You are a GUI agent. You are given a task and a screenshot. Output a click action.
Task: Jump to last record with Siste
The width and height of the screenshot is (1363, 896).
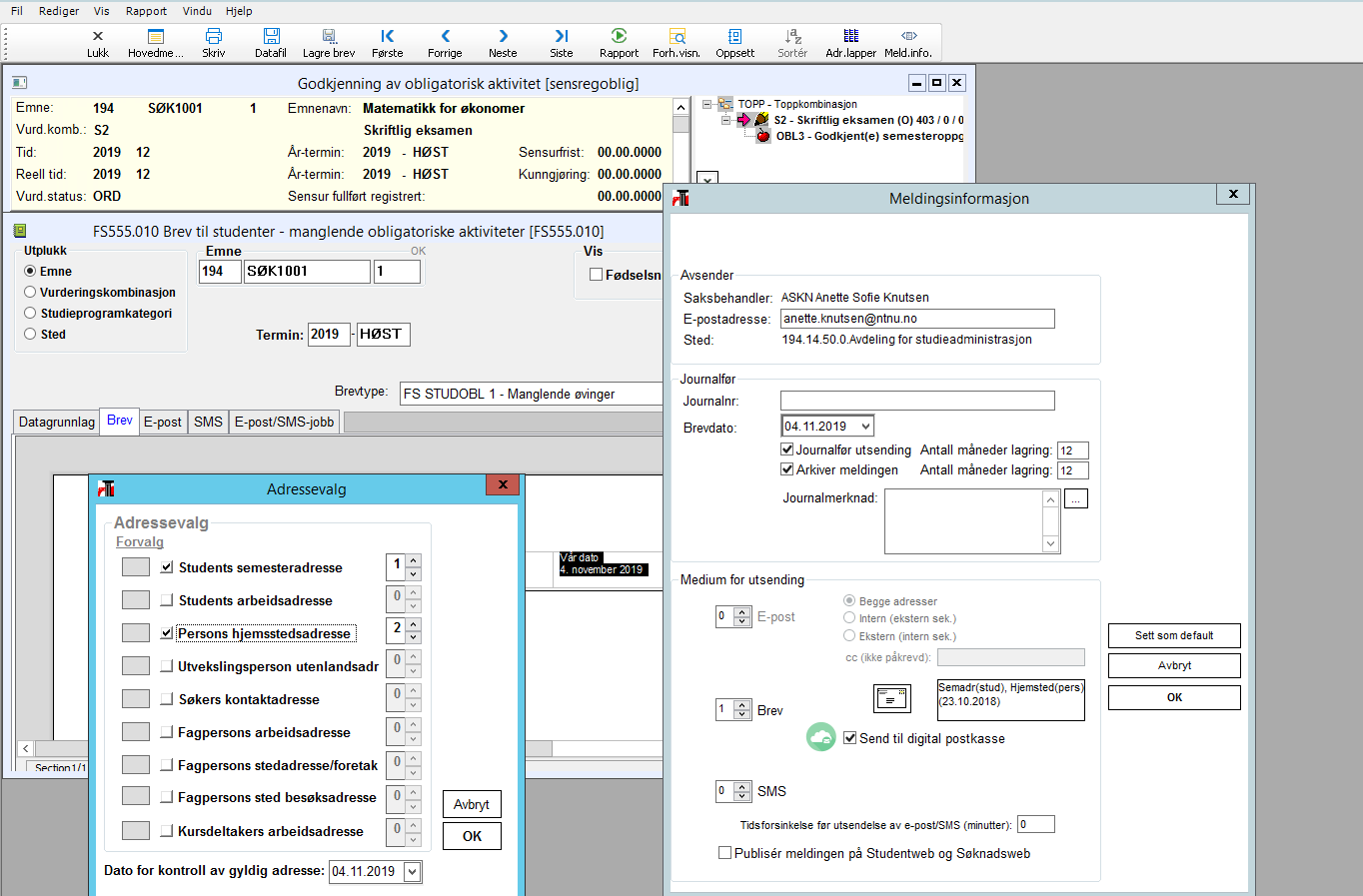coord(562,36)
